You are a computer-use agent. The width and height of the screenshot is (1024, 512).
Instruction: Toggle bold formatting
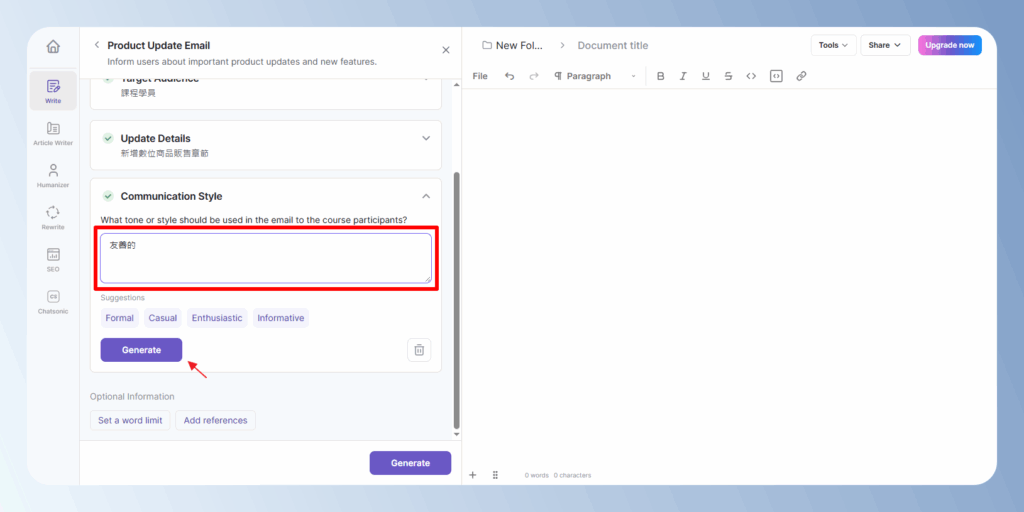point(660,76)
